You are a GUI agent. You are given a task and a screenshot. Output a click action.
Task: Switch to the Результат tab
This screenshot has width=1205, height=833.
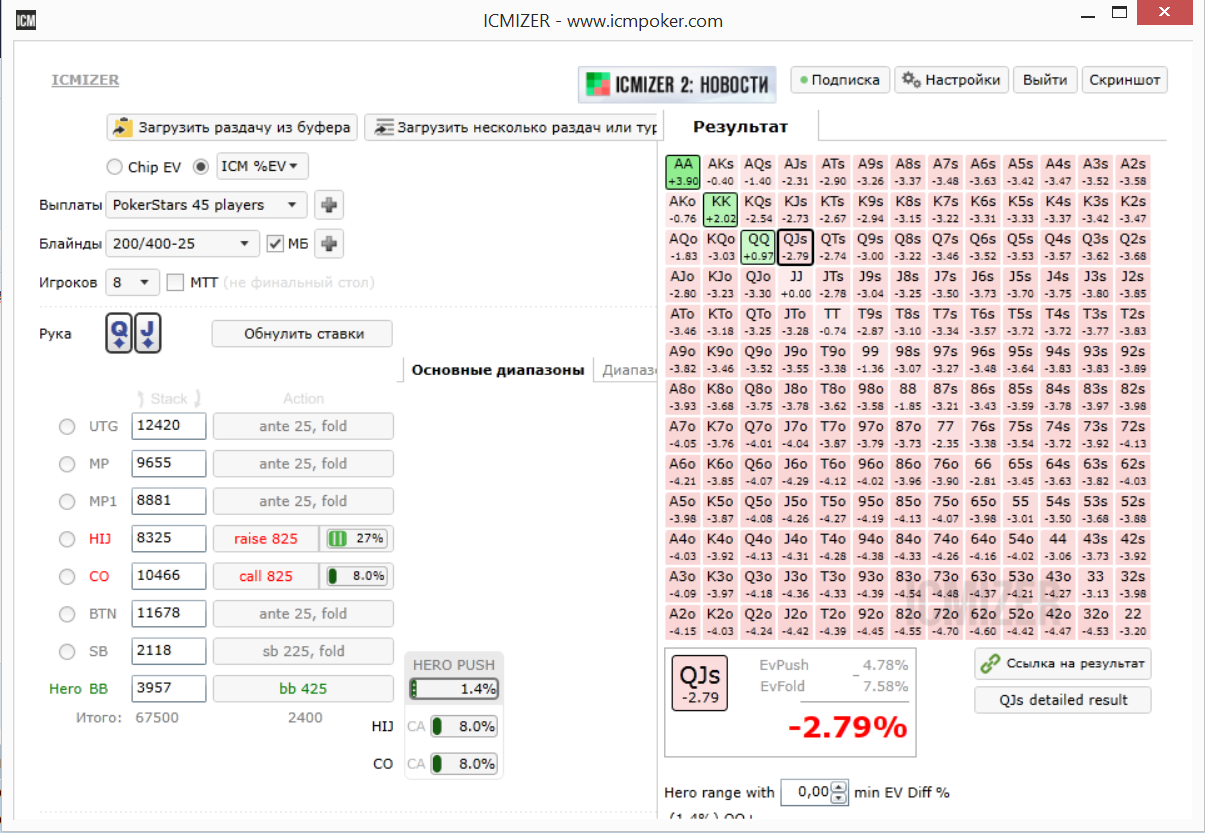(741, 127)
